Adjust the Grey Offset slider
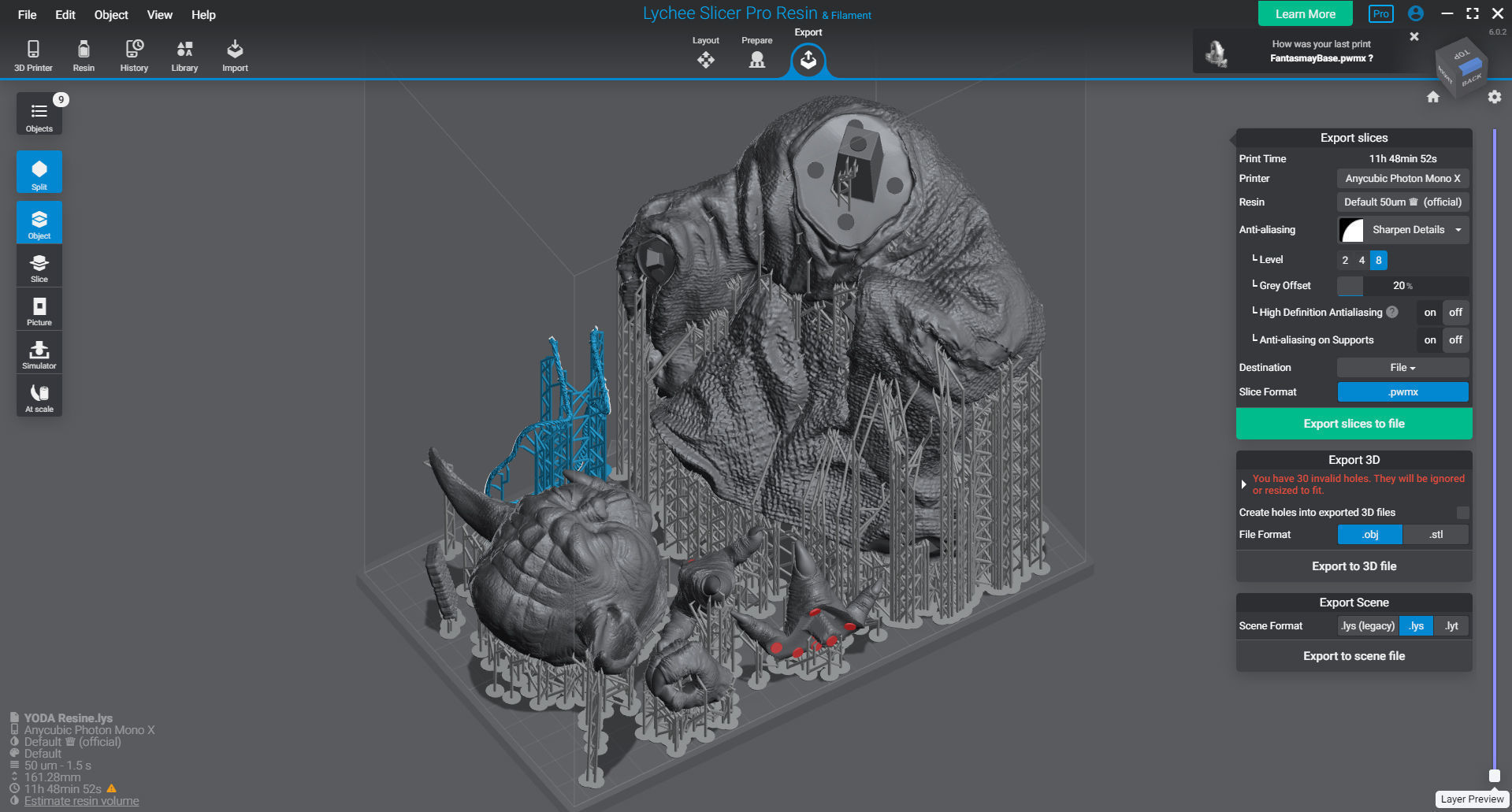The width and height of the screenshot is (1512, 812). (x=1402, y=286)
